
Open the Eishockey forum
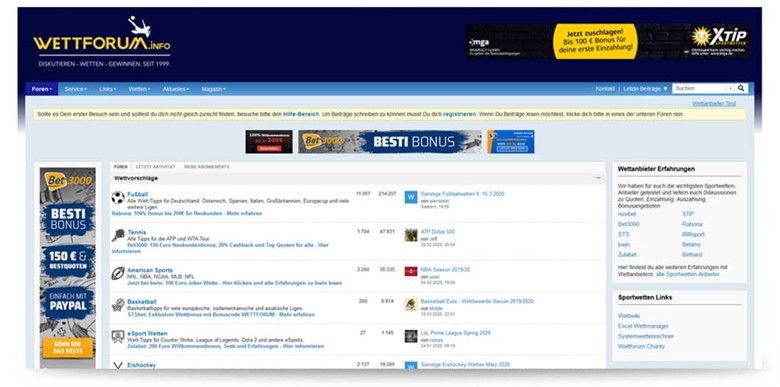click(141, 365)
